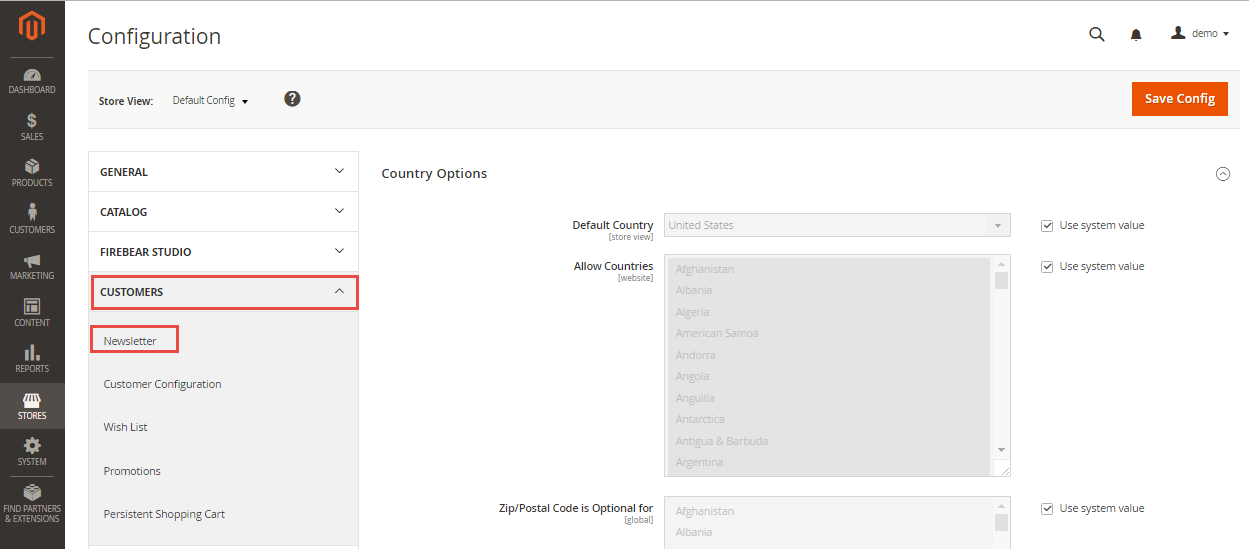The image size is (1249, 549).
Task: Click the search magnifier icon
Action: pyautogui.click(x=1096, y=34)
